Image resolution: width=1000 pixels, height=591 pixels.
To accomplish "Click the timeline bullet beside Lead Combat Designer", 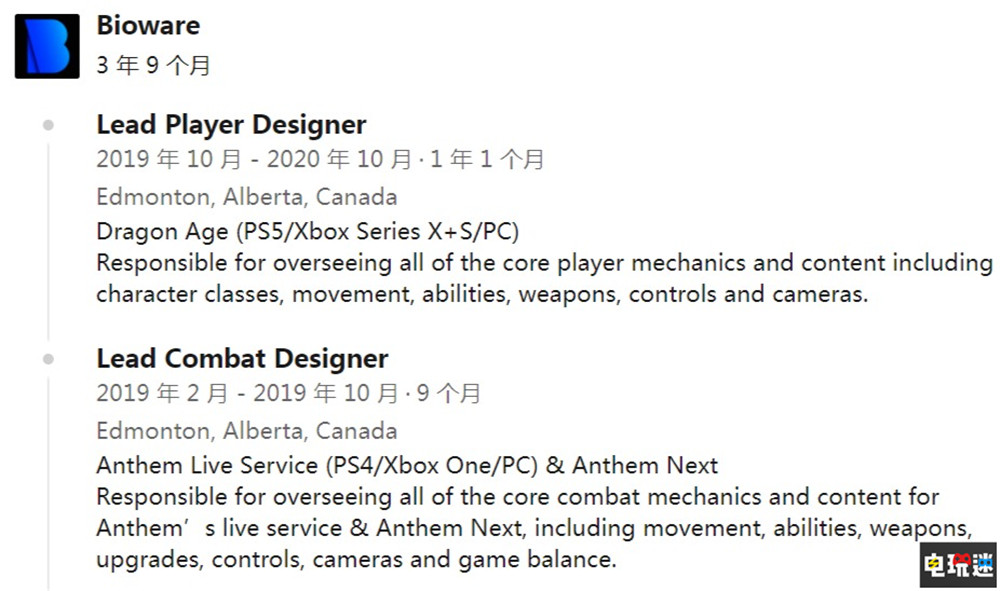I will pos(48,359).
